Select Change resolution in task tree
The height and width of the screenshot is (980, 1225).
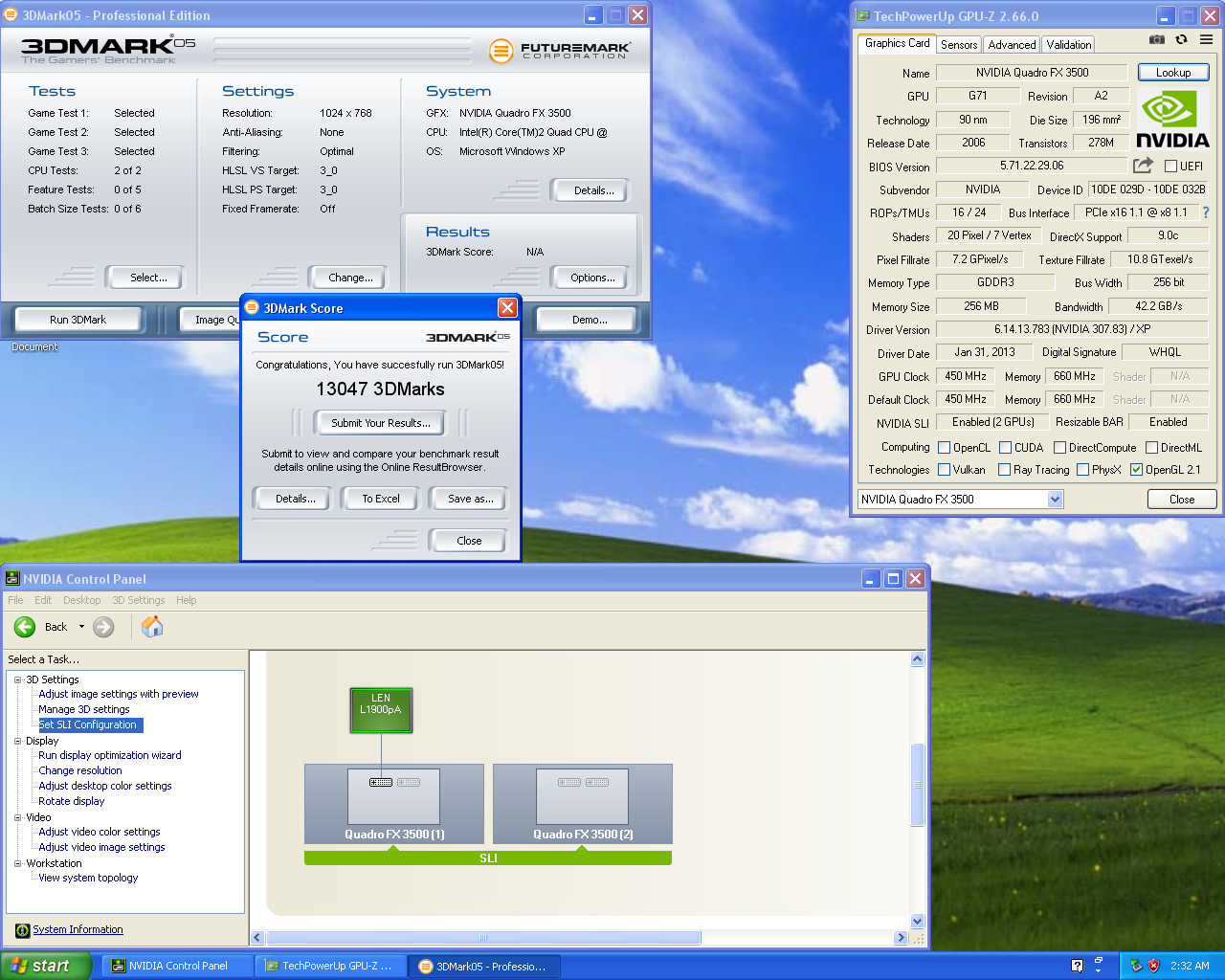click(79, 770)
